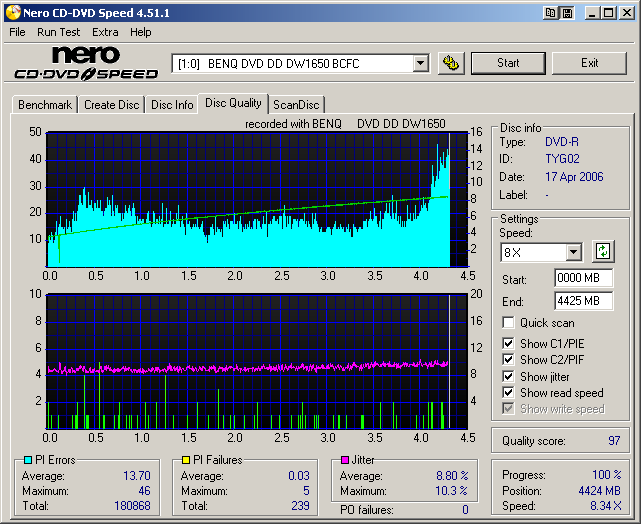This screenshot has width=641, height=524.
Task: Uncheck Show C2/PIF
Action: [508, 360]
